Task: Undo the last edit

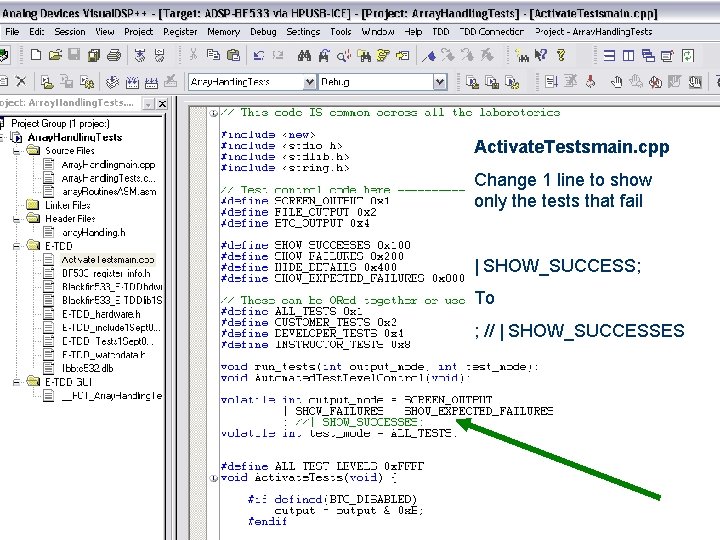Action: 259,56
